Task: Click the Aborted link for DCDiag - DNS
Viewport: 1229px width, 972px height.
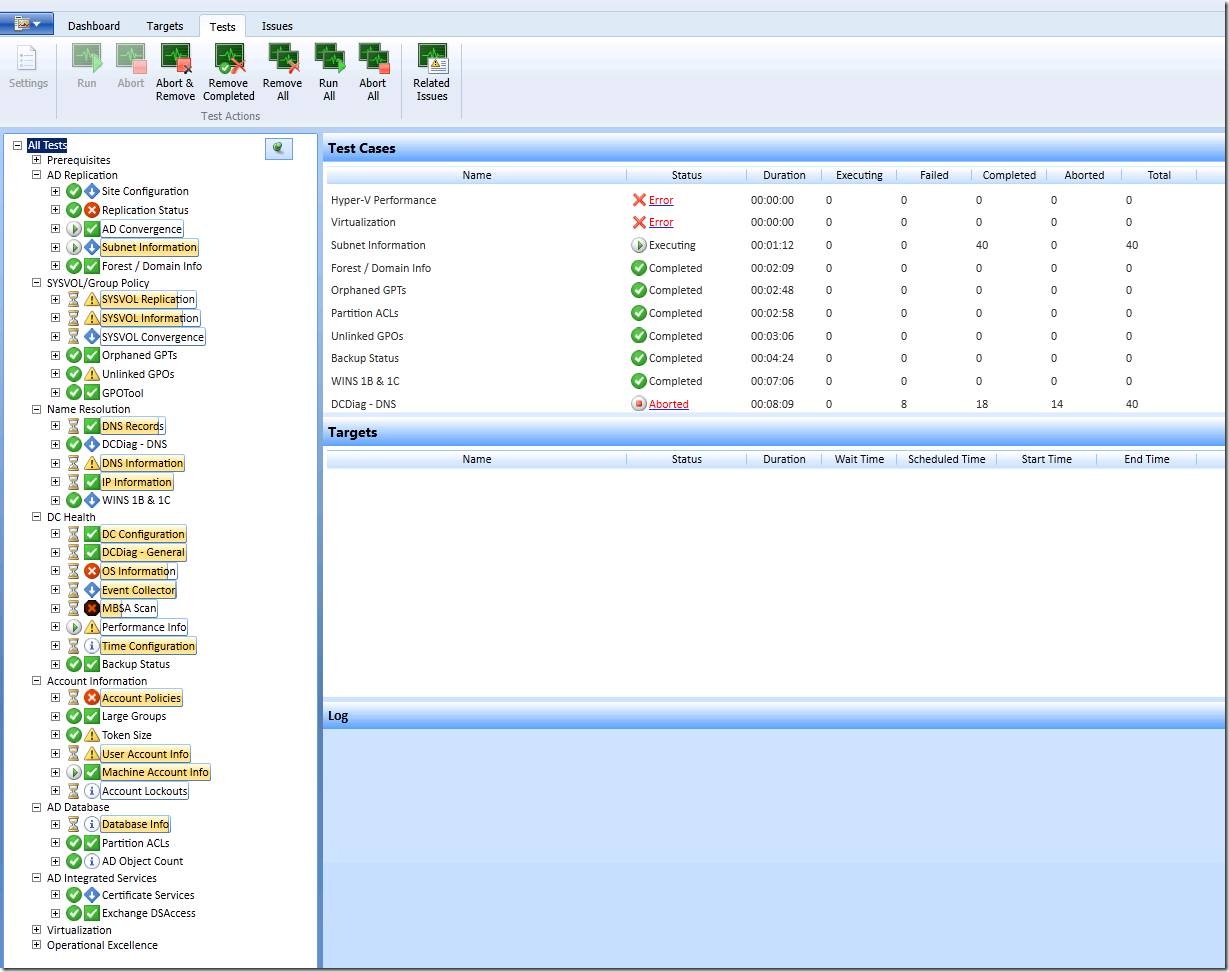Action: tap(669, 404)
